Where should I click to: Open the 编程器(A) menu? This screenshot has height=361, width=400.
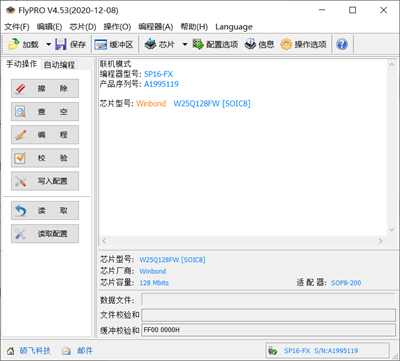click(156, 27)
